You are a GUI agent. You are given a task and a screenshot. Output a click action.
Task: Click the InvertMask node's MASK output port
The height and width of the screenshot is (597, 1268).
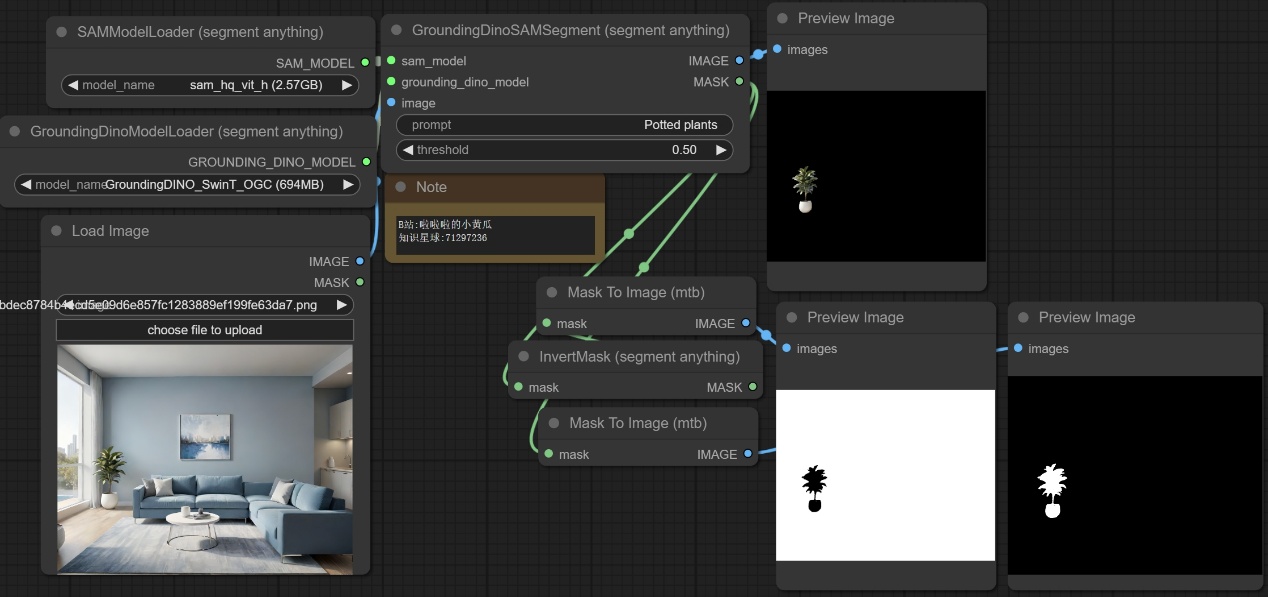[752, 387]
